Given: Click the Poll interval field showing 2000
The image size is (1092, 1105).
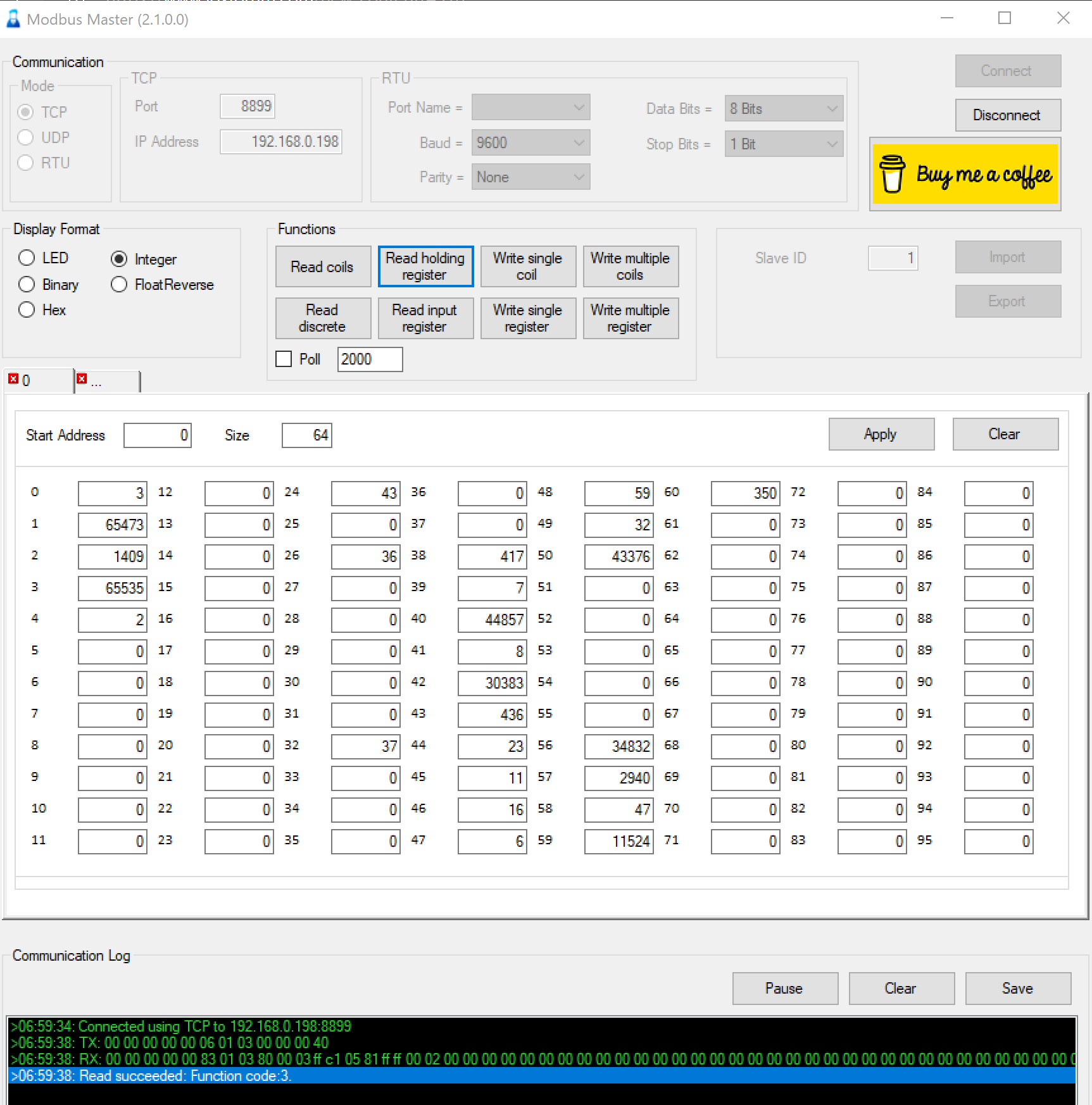Looking at the screenshot, I should coord(370,359).
